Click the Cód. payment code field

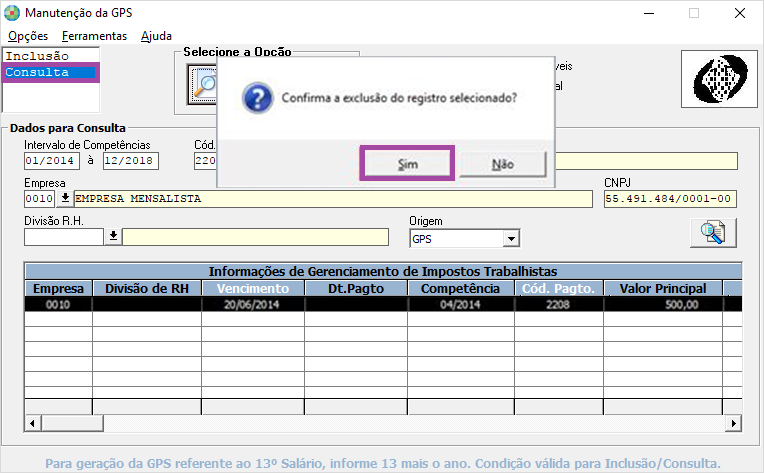coord(205,161)
